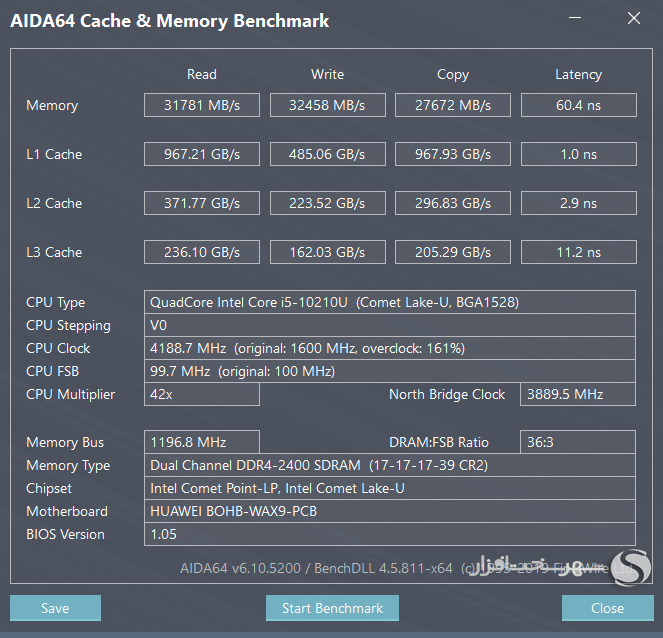Viewport: 663px width, 638px height.
Task: Click the AIDA64 Cache & Memory Benchmark title
Action: pos(170,21)
